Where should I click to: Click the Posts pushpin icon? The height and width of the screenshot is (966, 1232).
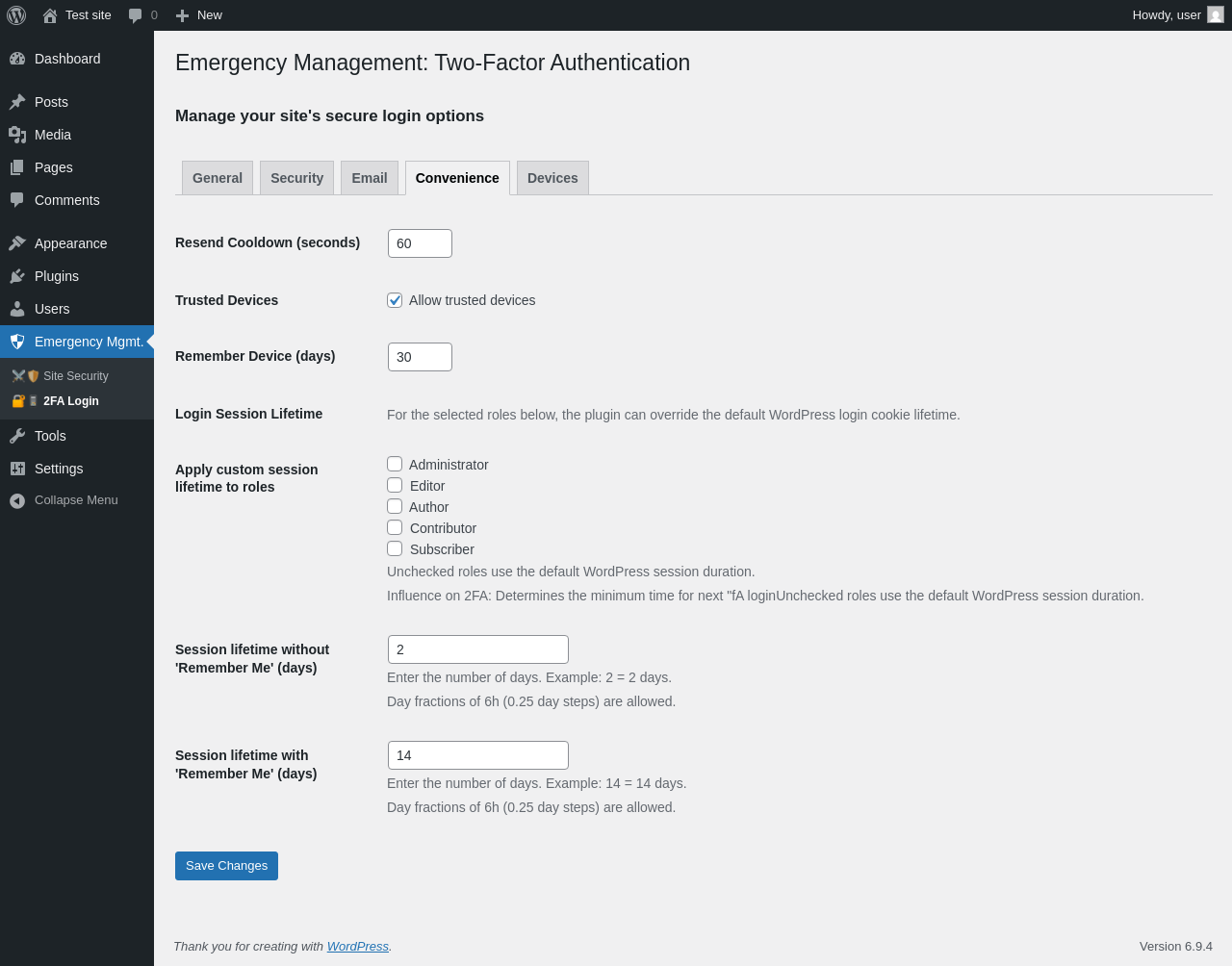click(x=17, y=102)
